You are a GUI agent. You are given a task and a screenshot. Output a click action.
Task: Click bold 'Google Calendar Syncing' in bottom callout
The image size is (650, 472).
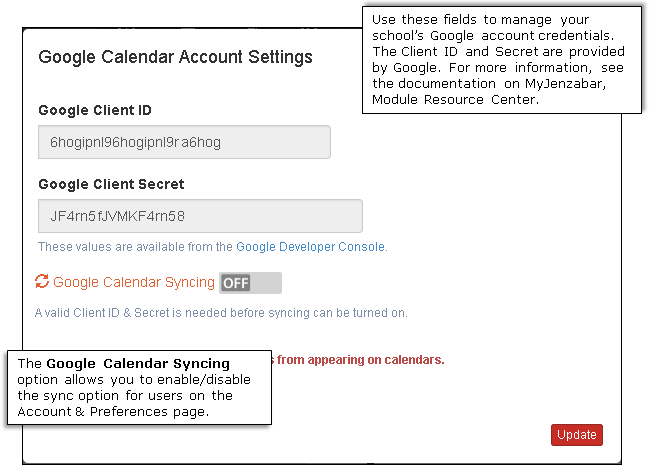point(138,363)
